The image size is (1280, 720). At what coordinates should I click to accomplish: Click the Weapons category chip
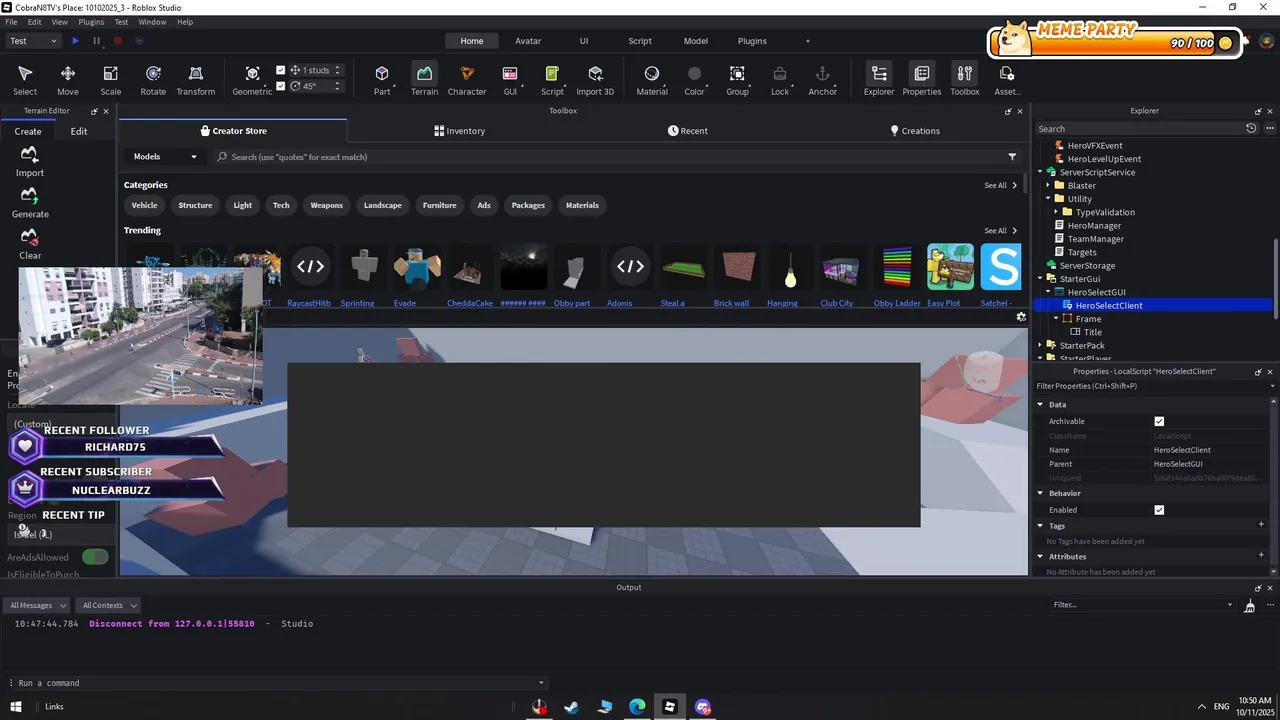point(327,205)
